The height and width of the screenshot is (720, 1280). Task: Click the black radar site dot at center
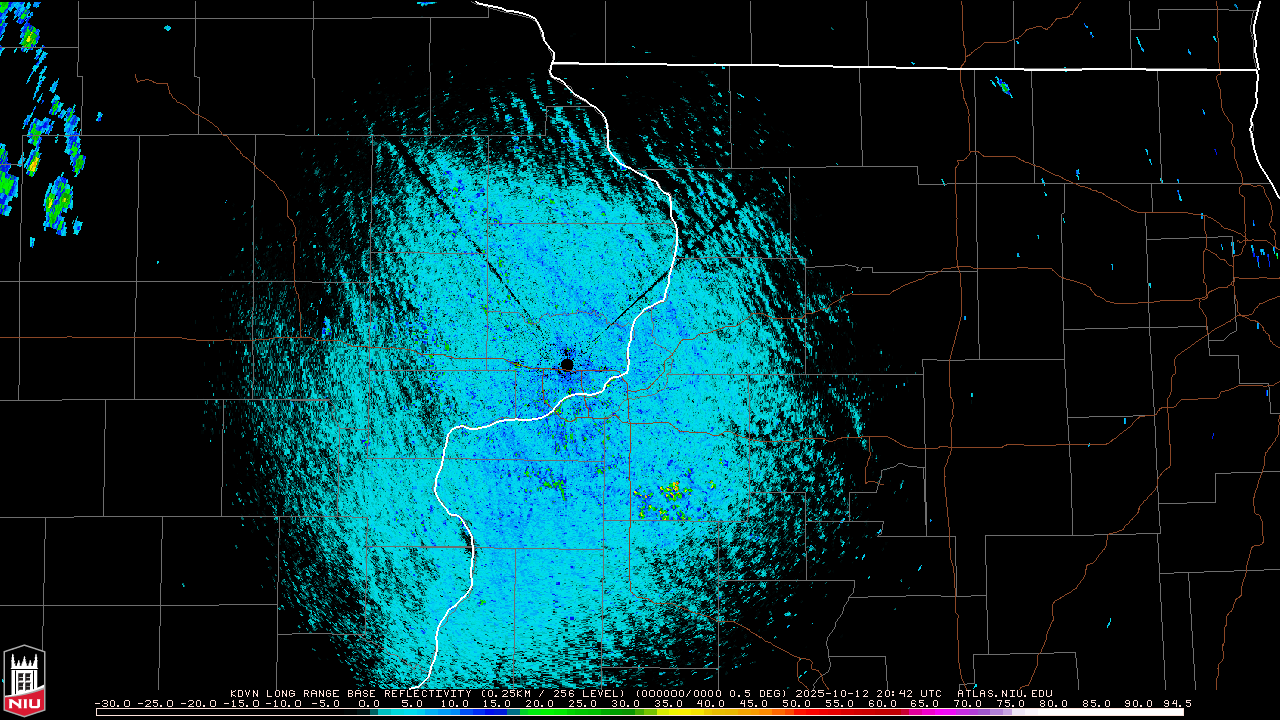point(567,365)
